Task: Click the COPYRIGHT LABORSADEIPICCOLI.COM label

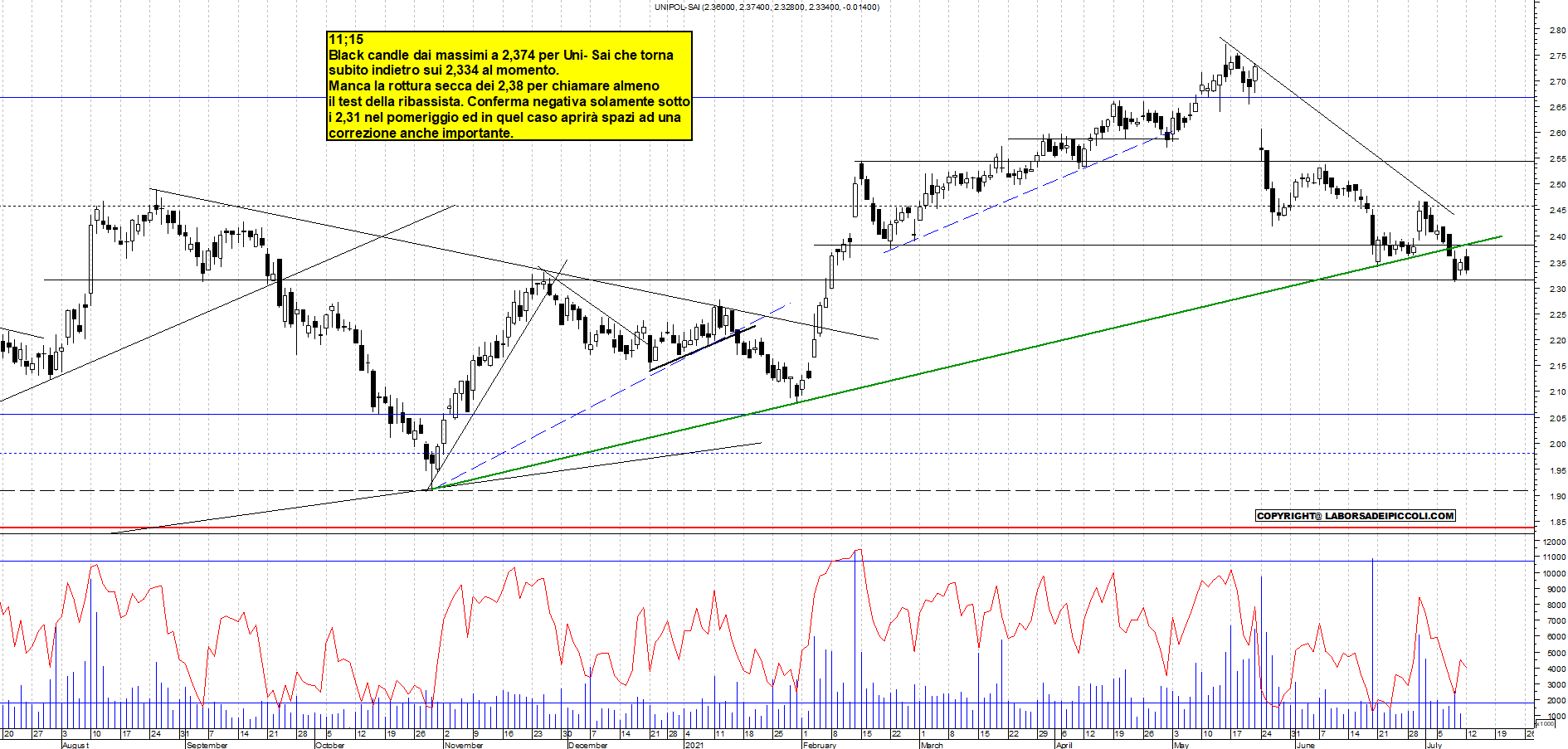Action: 1356,516
